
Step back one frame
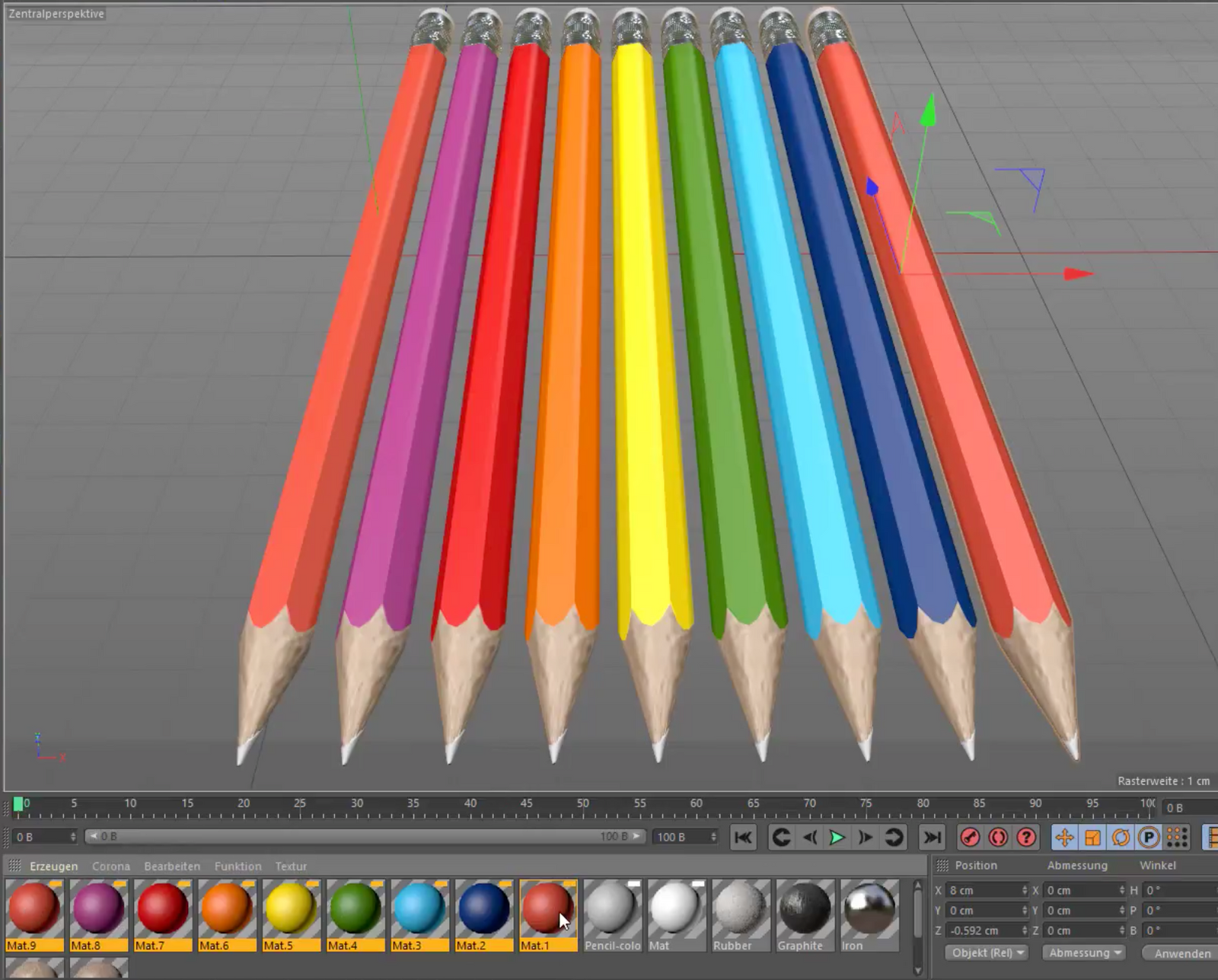click(809, 838)
